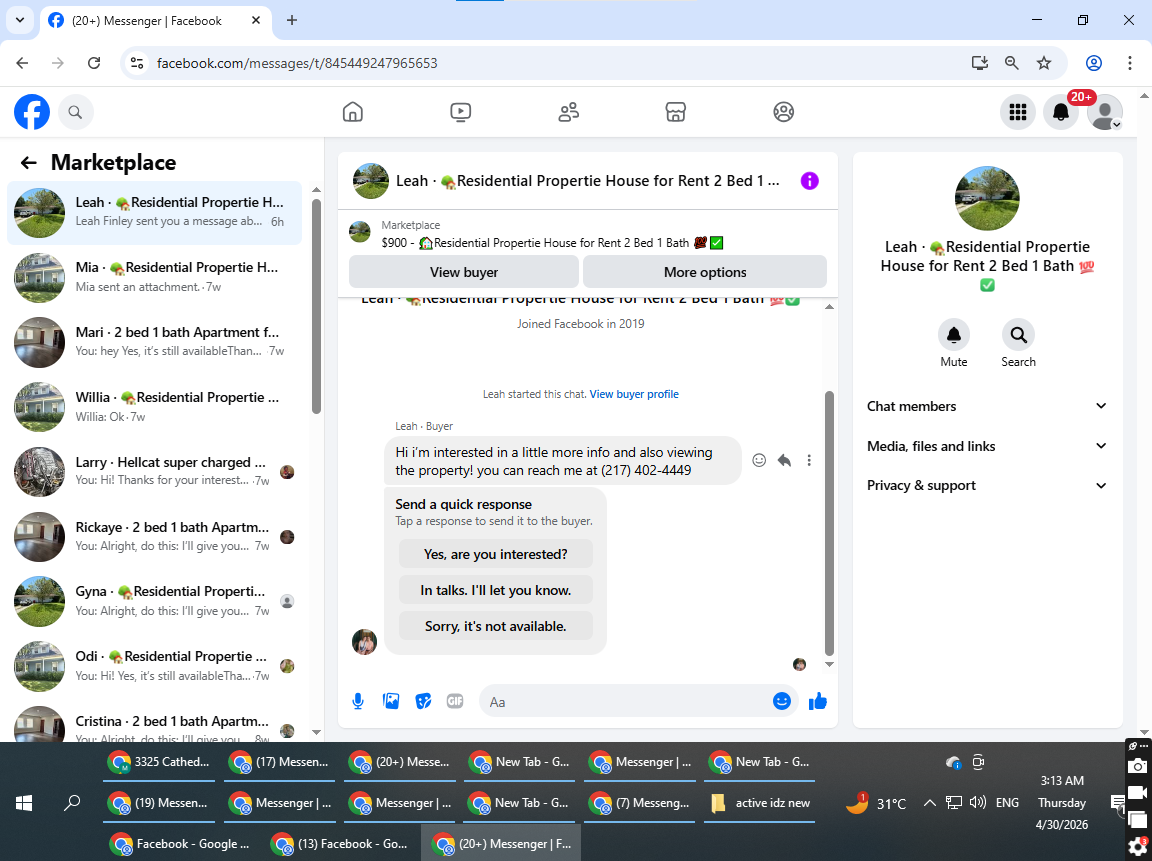Image resolution: width=1152 pixels, height=861 pixels.
Task: Click the chat list scrollbar
Action: click(317, 305)
